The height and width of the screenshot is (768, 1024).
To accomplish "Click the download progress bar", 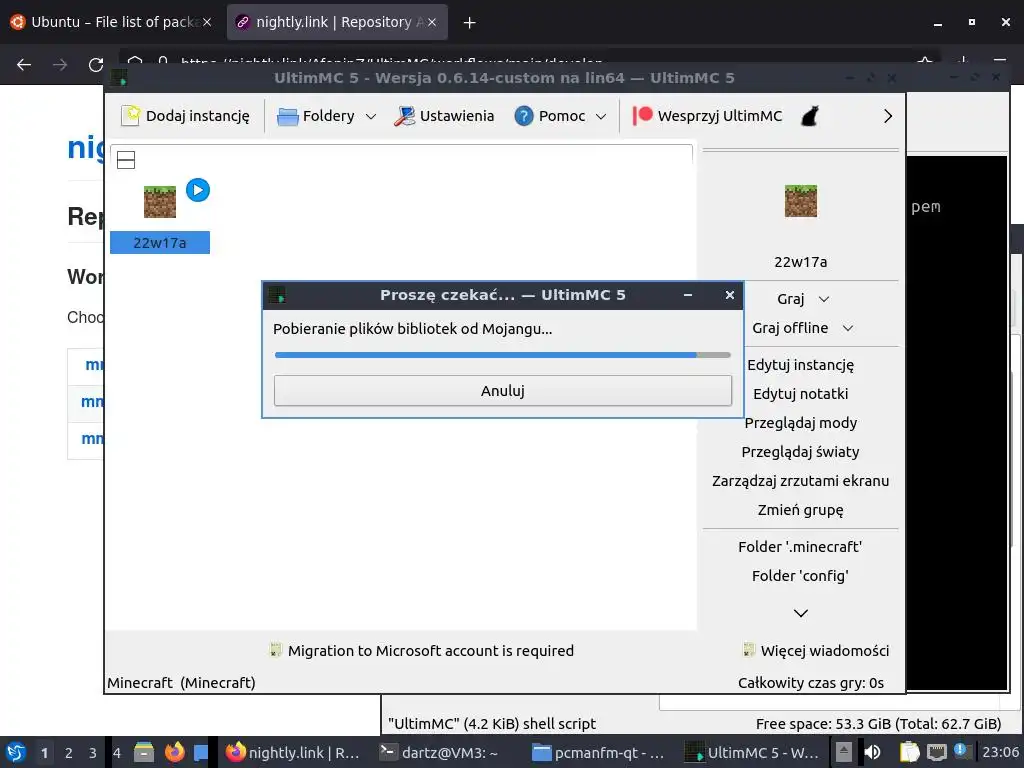I will point(503,355).
